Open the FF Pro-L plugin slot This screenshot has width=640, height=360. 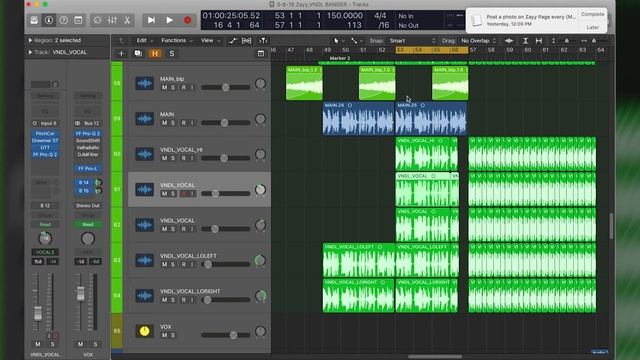click(x=88, y=168)
